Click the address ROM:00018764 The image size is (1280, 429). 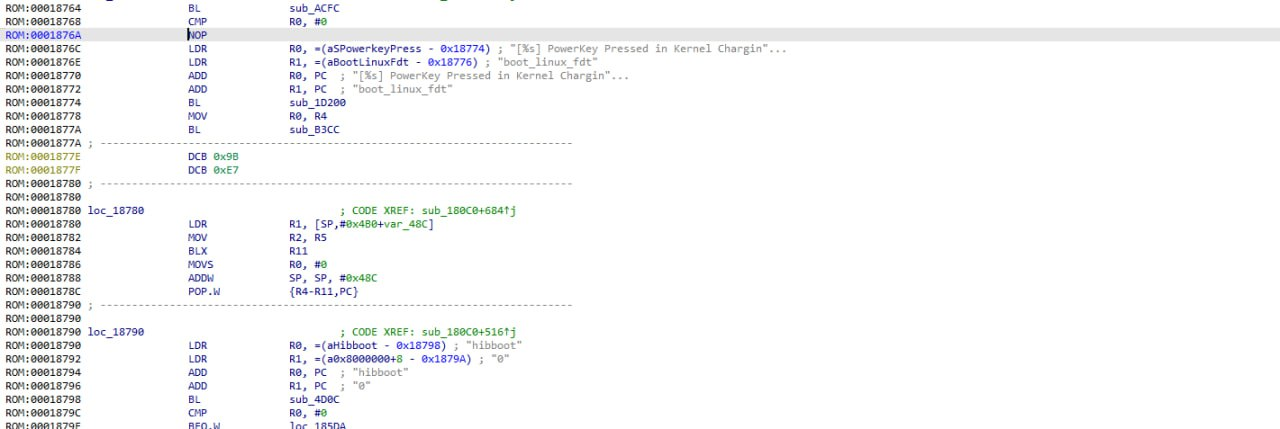point(44,7)
